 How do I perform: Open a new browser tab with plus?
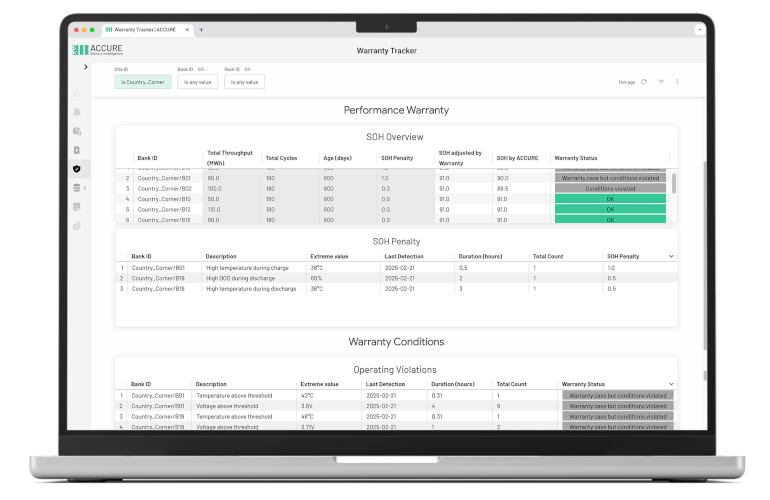(201, 30)
